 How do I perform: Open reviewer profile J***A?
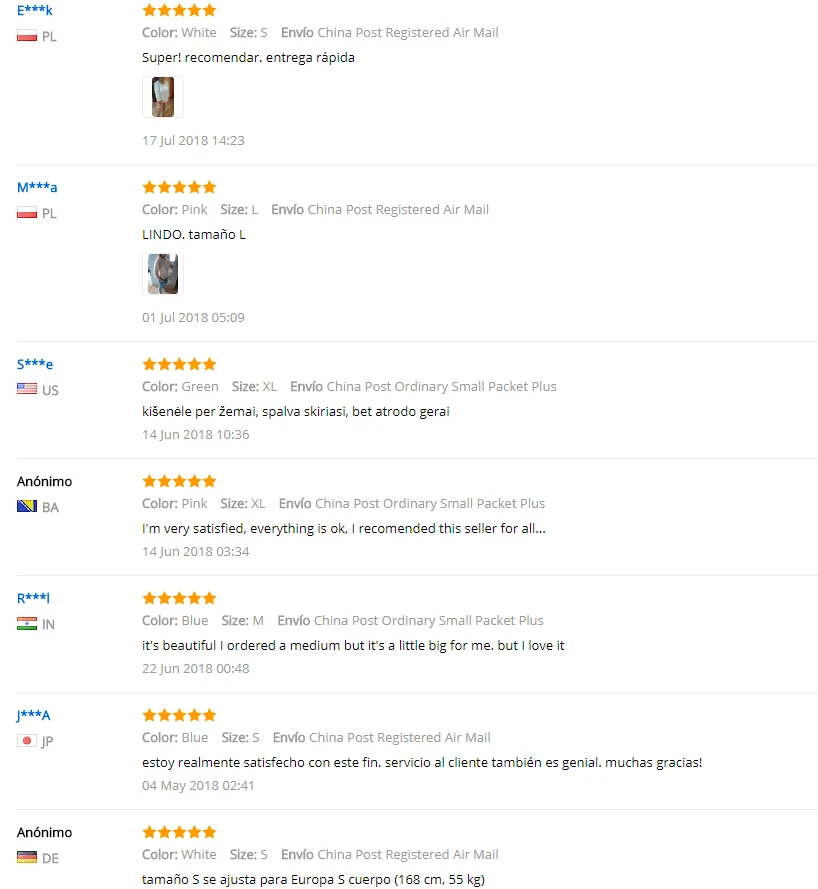[33, 715]
